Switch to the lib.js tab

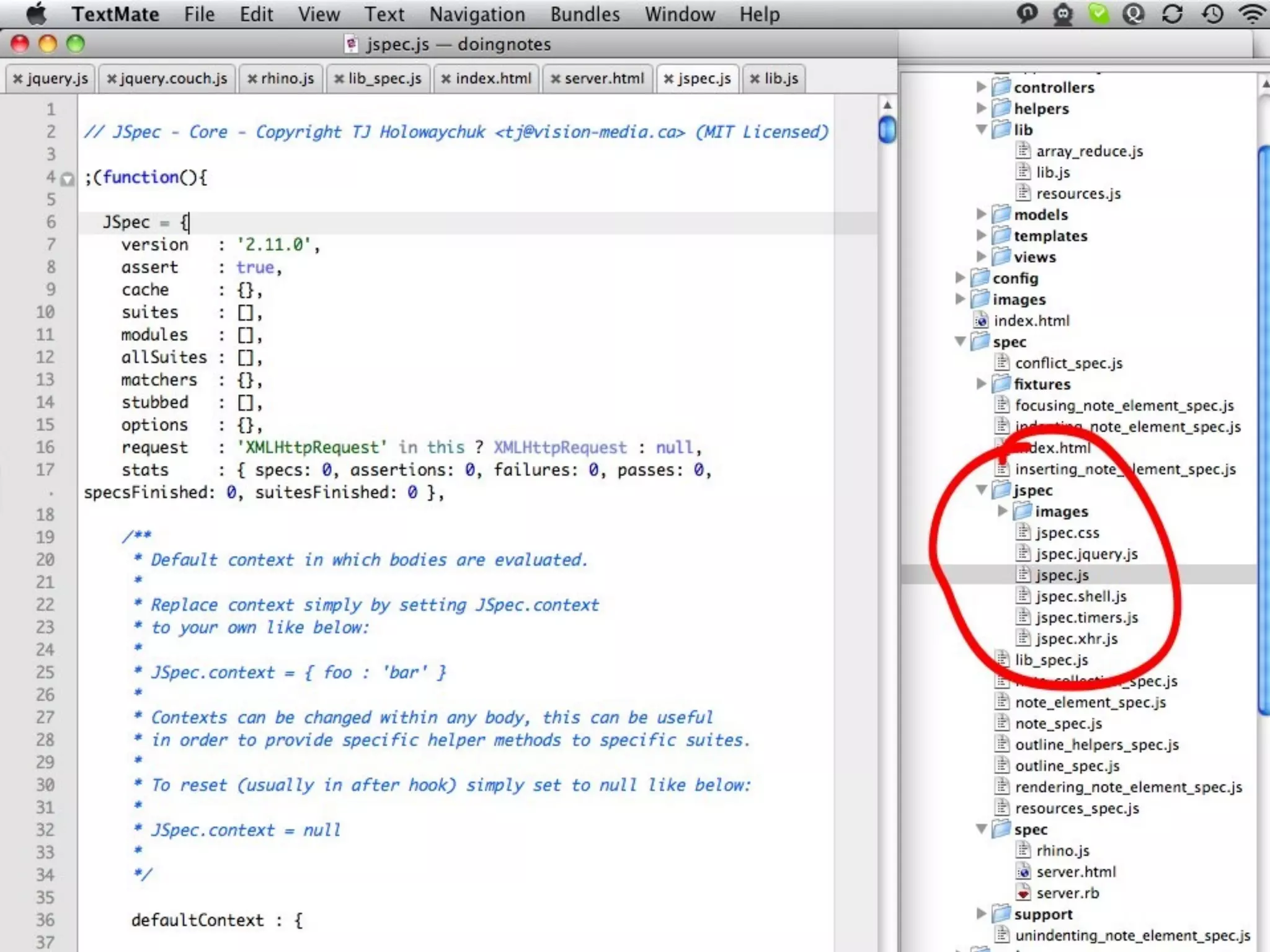pos(781,79)
